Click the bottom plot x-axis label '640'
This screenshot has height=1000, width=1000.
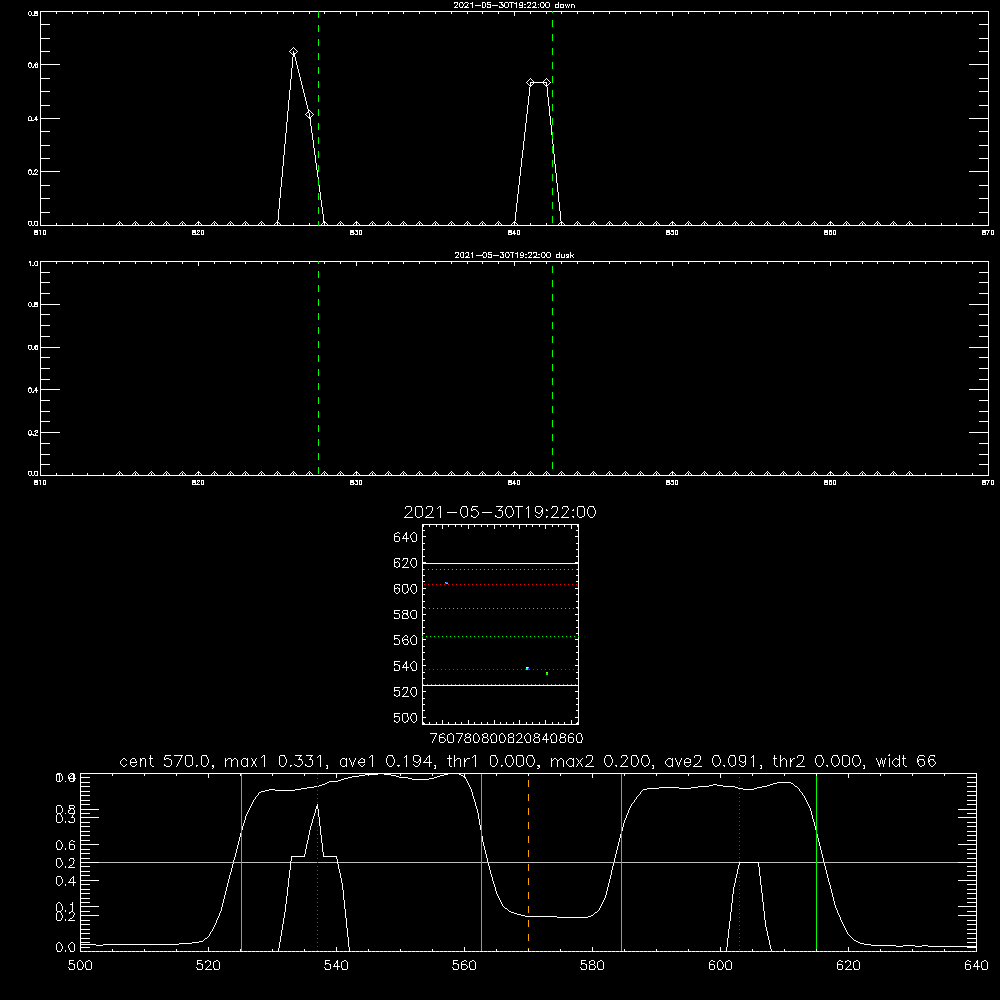pos(976,966)
